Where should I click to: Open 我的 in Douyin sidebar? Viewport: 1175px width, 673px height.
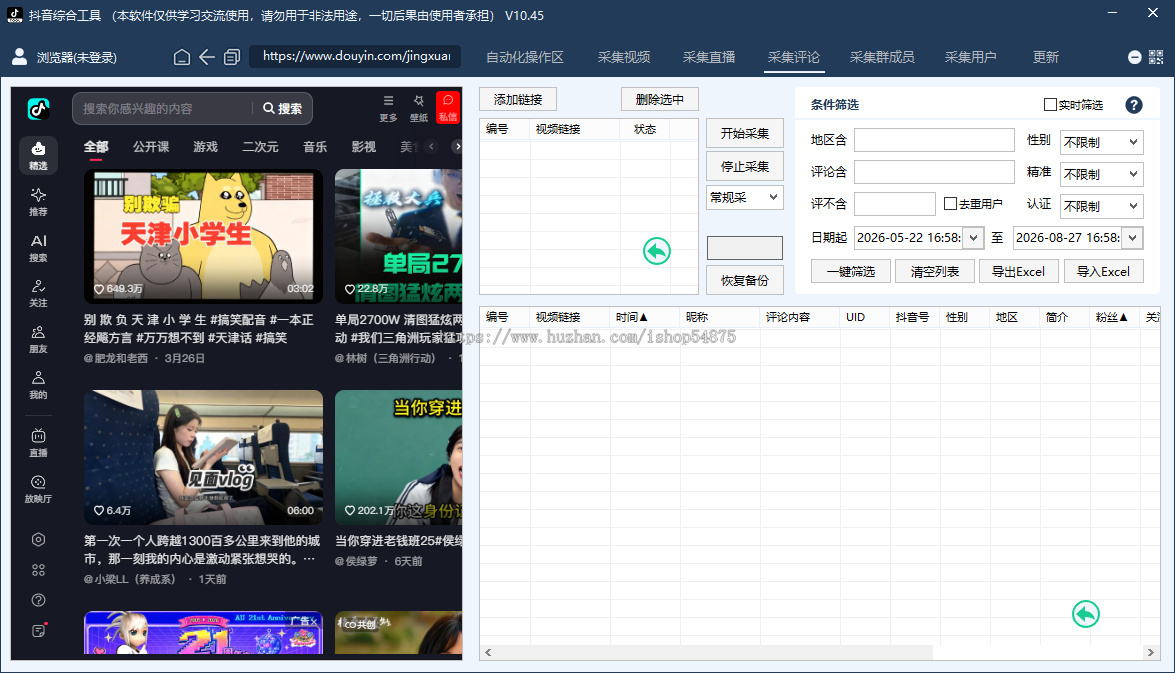pyautogui.click(x=38, y=384)
